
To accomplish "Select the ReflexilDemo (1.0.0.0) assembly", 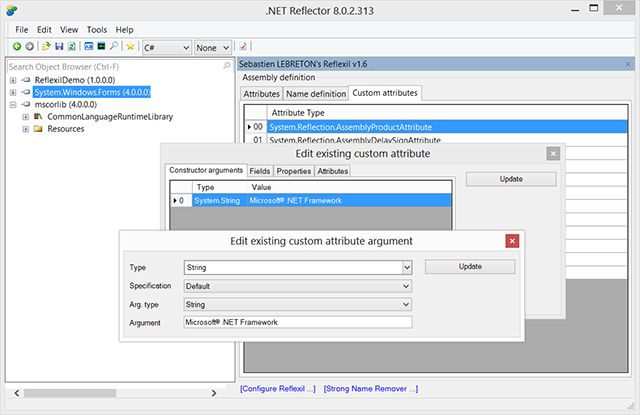I will [75, 80].
